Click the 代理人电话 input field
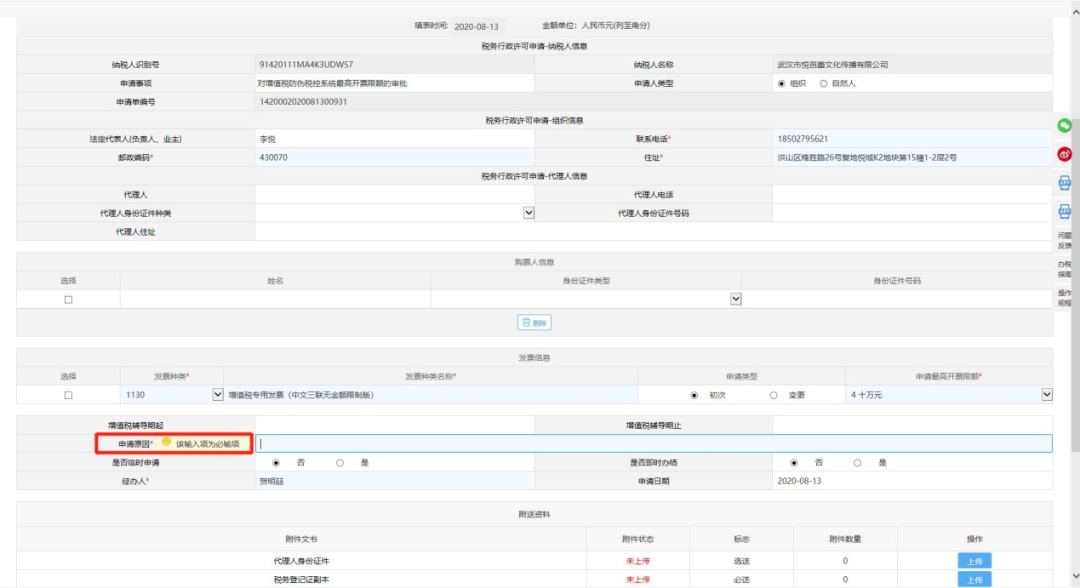This screenshot has height=588, width=1080. click(912, 195)
